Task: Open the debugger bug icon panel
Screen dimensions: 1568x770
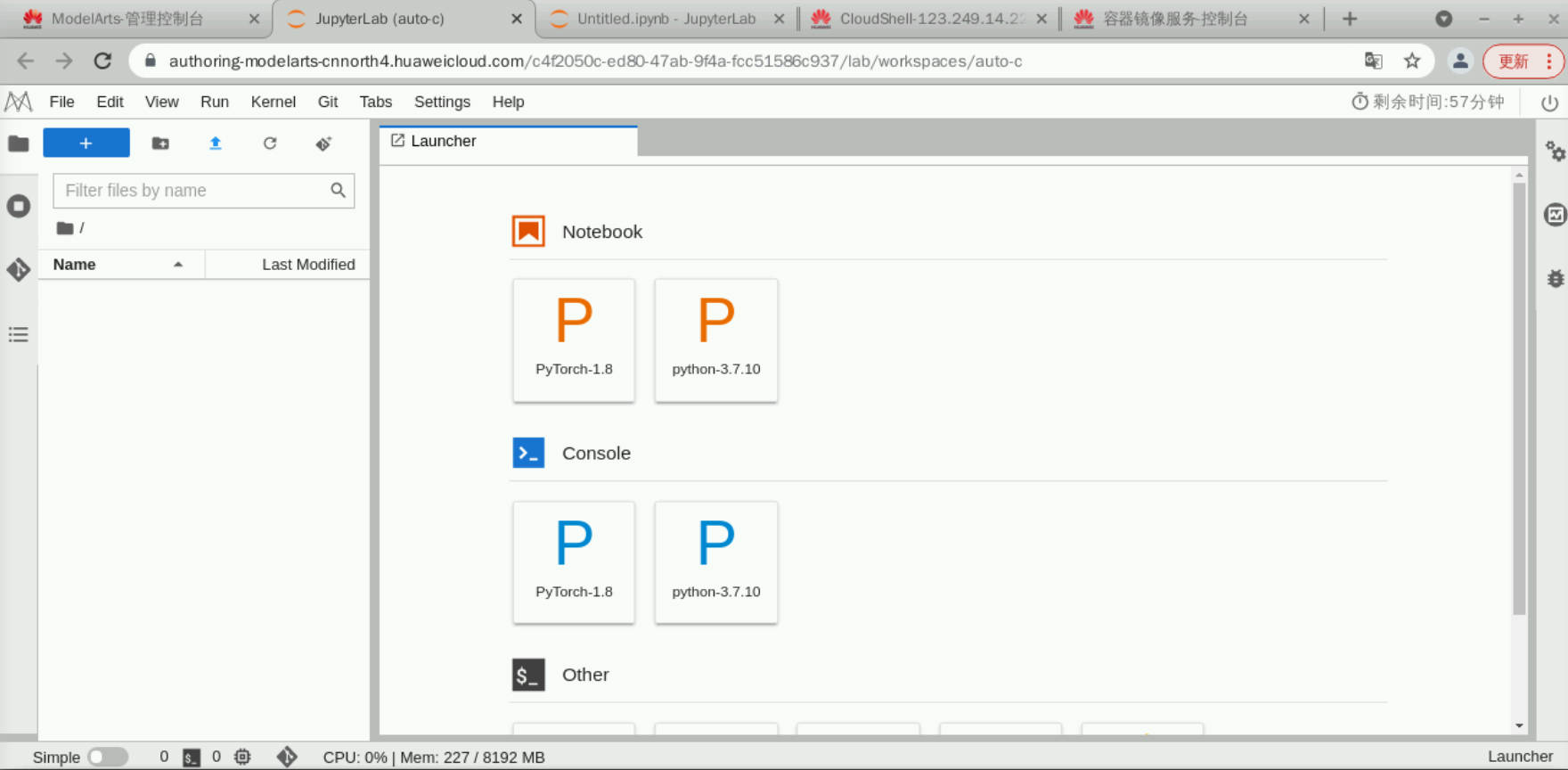Action: (x=1555, y=279)
